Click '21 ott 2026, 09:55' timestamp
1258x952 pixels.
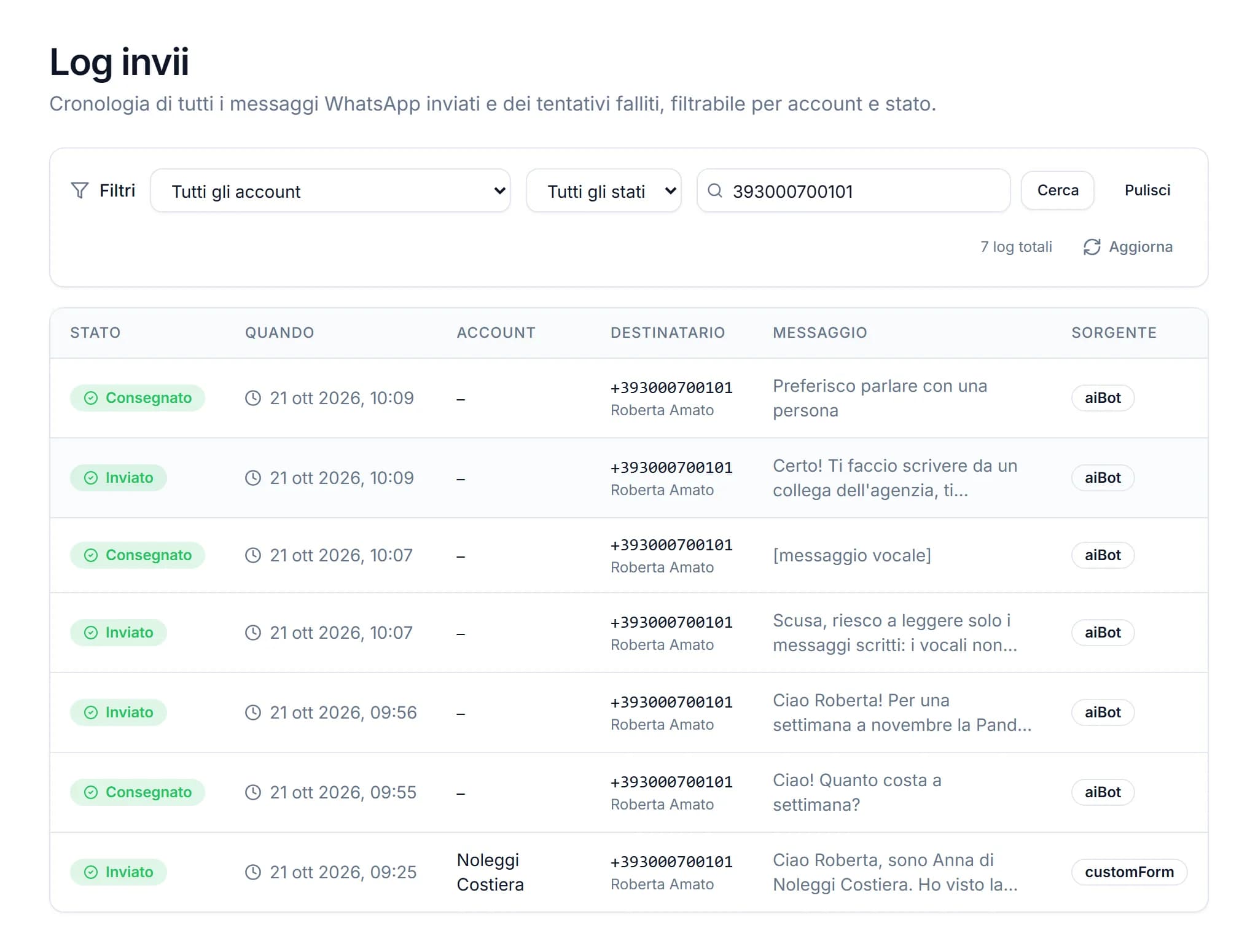tap(343, 792)
